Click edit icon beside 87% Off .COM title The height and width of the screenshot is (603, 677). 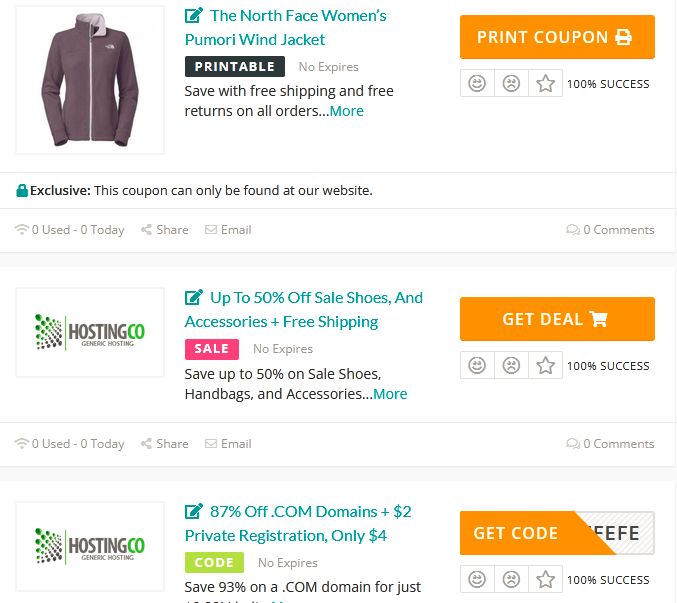pos(194,512)
